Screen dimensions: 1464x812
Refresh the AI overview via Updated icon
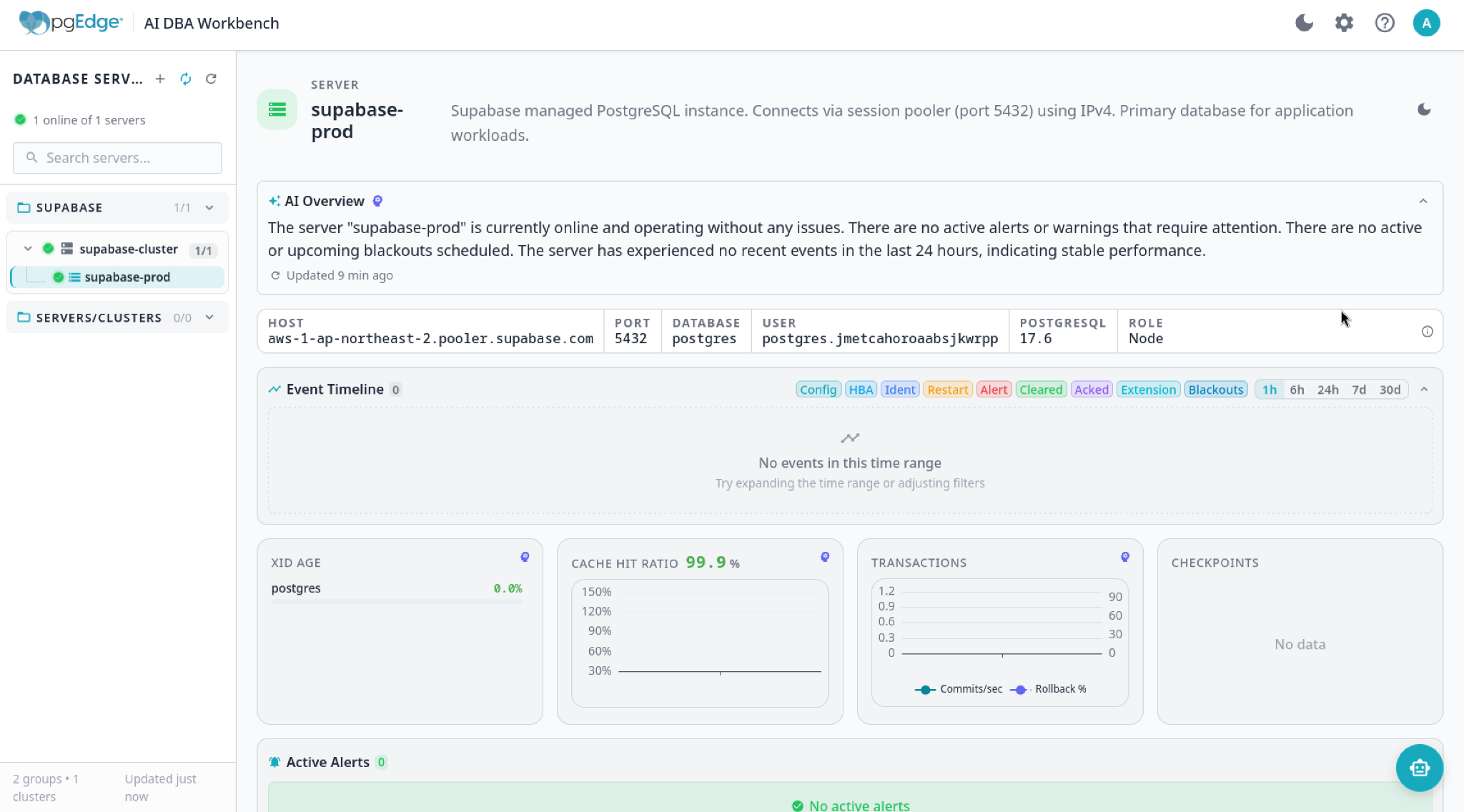(x=275, y=275)
